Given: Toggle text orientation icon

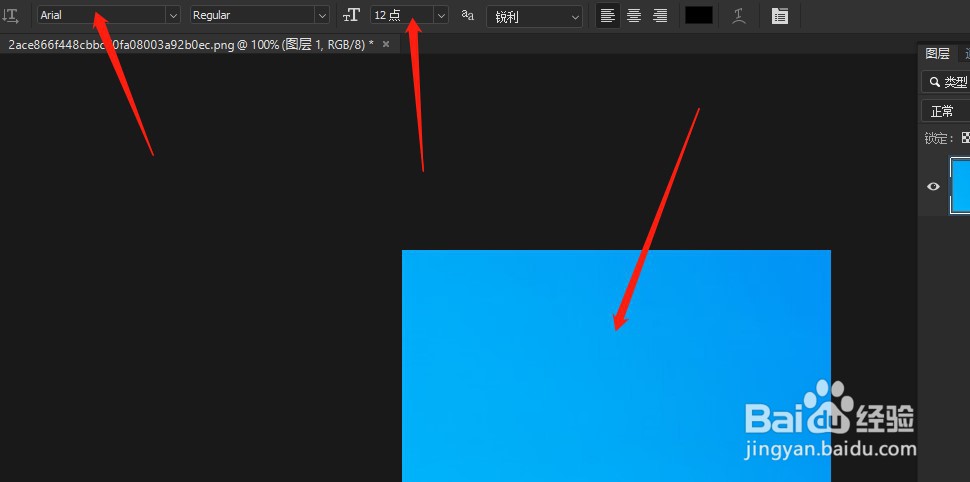Looking at the screenshot, I should point(11,15).
